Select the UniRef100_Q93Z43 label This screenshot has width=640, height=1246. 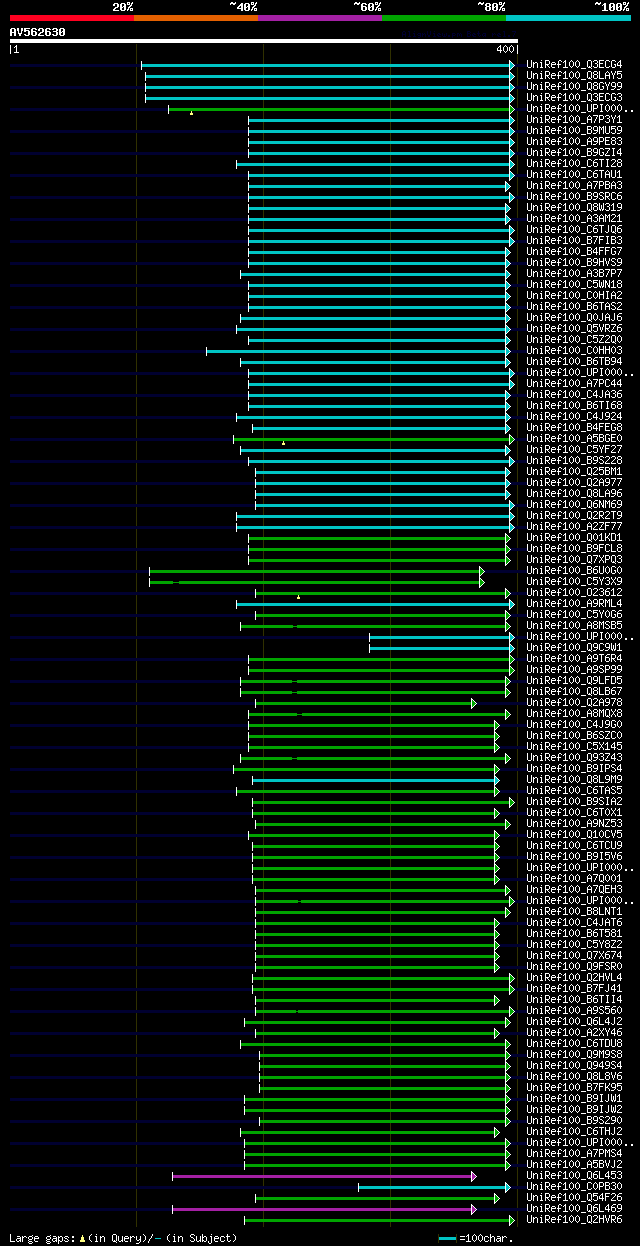(574, 758)
